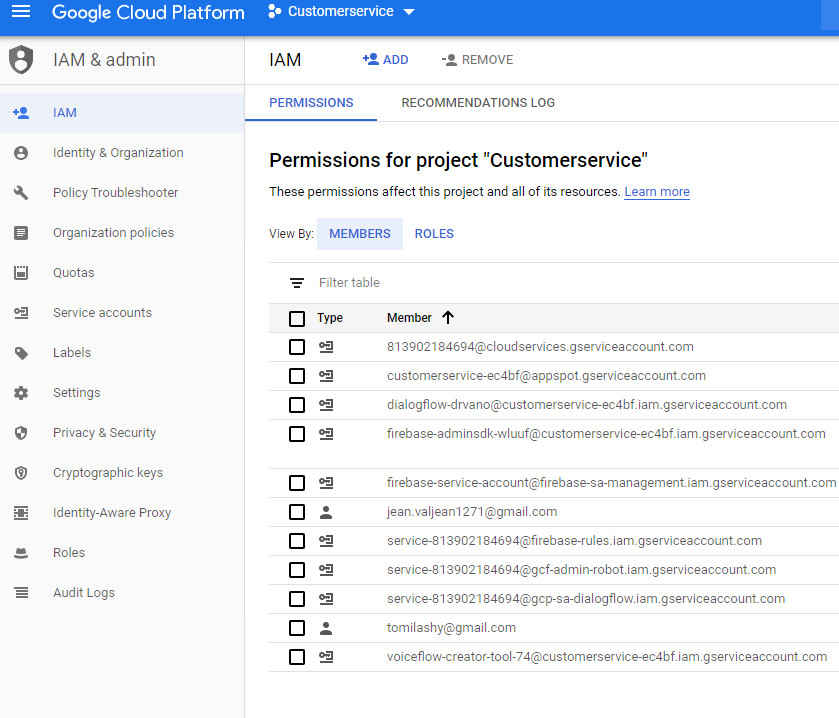Toggle Member column sort arrow
The height and width of the screenshot is (718, 839).
point(448,318)
